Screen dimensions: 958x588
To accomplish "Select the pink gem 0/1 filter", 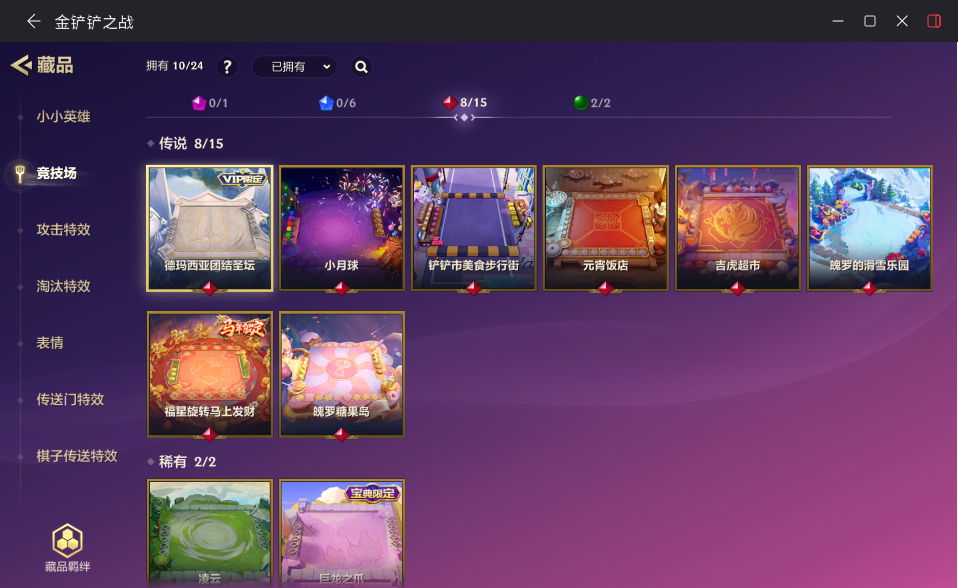I will (x=210, y=103).
